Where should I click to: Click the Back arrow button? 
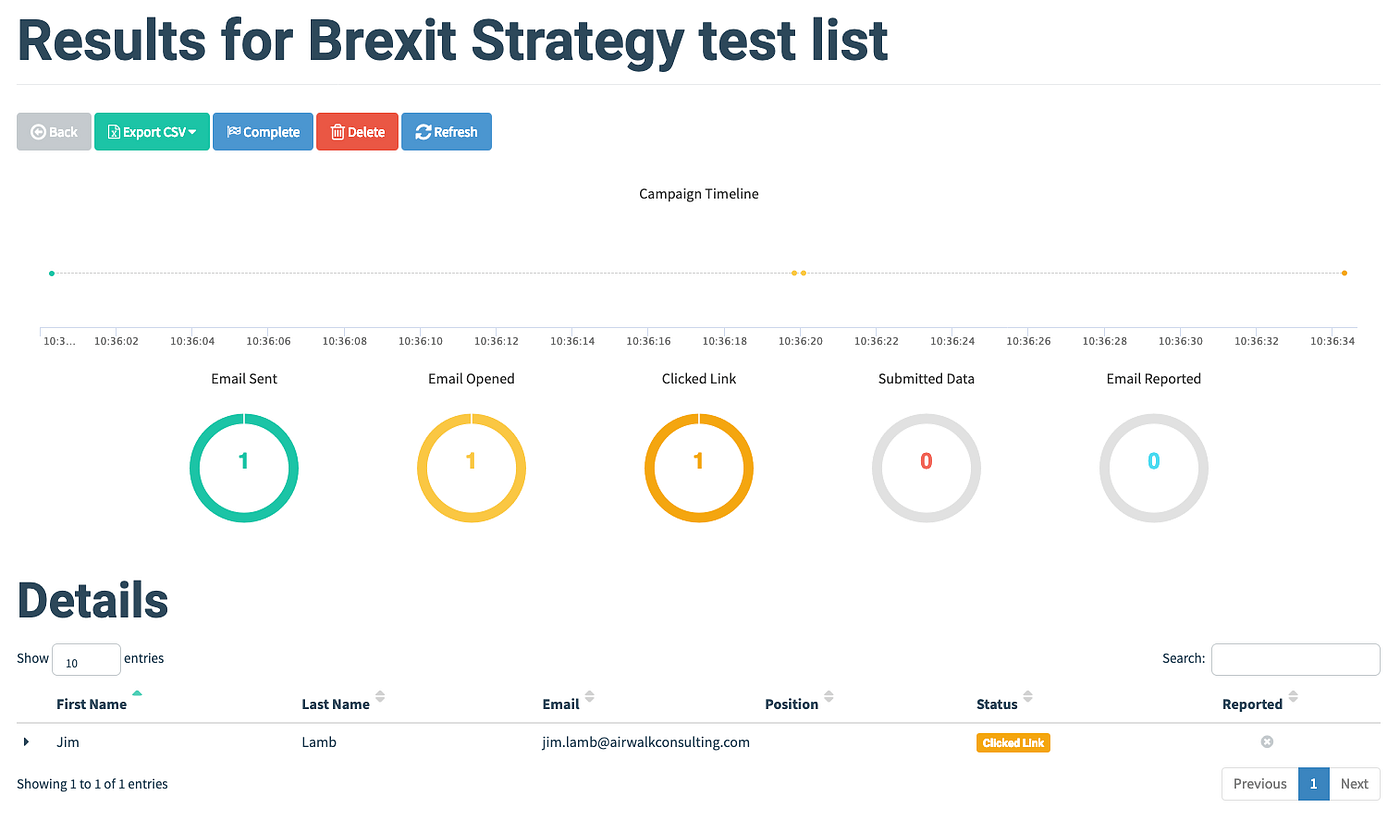pyautogui.click(x=54, y=132)
